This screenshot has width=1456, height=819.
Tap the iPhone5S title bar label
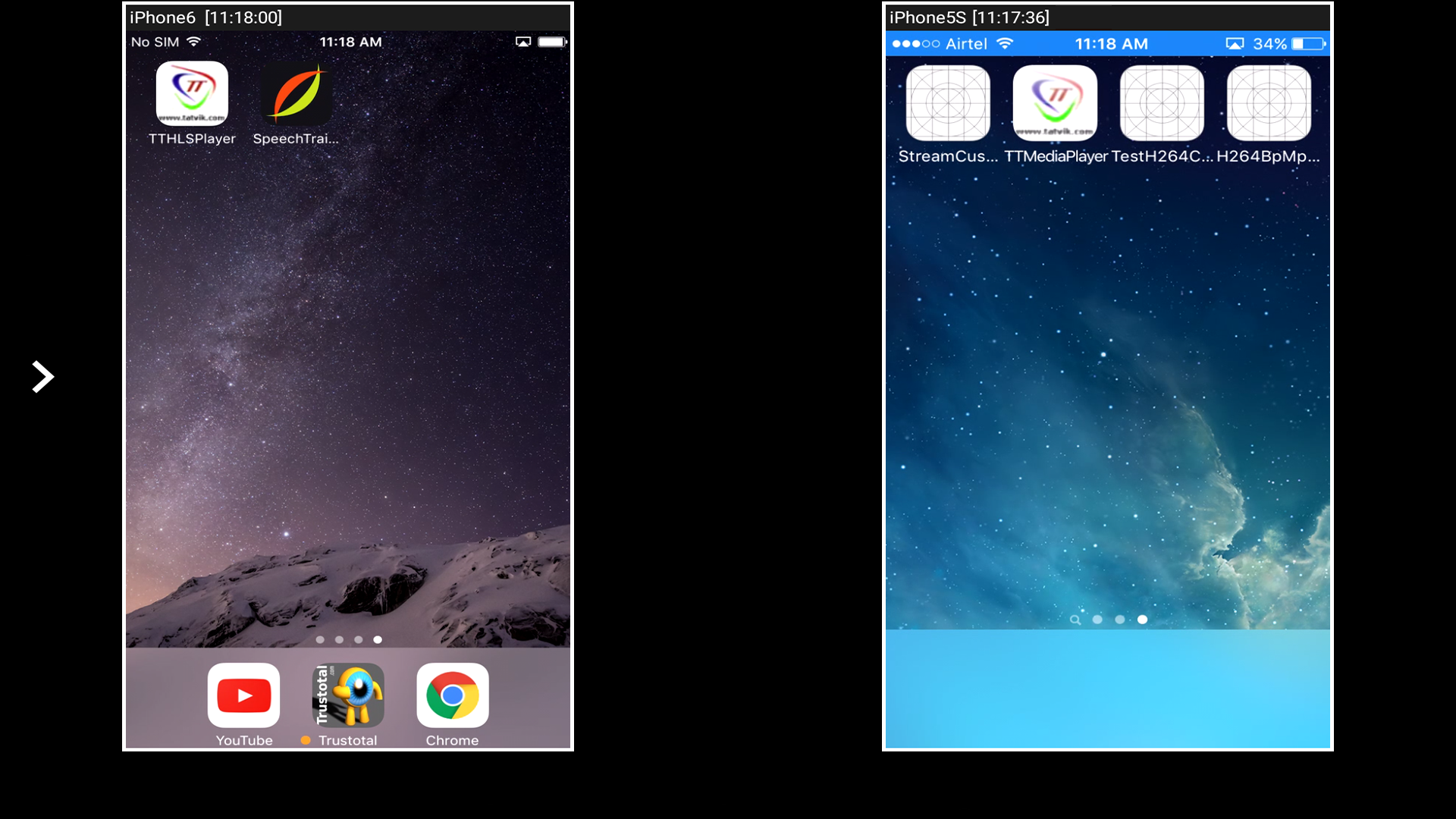click(x=969, y=17)
